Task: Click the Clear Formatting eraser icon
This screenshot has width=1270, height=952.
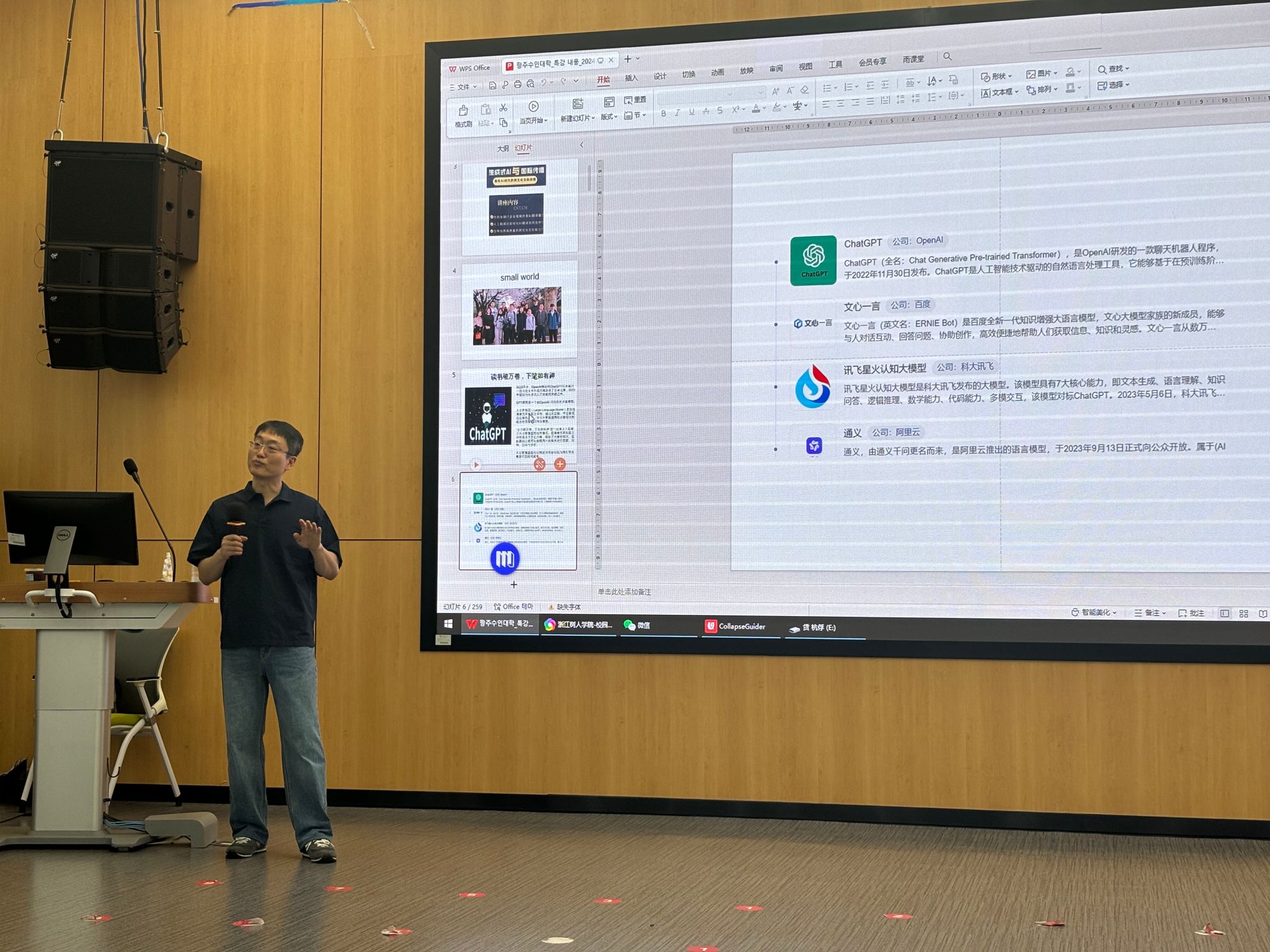Action: (804, 90)
